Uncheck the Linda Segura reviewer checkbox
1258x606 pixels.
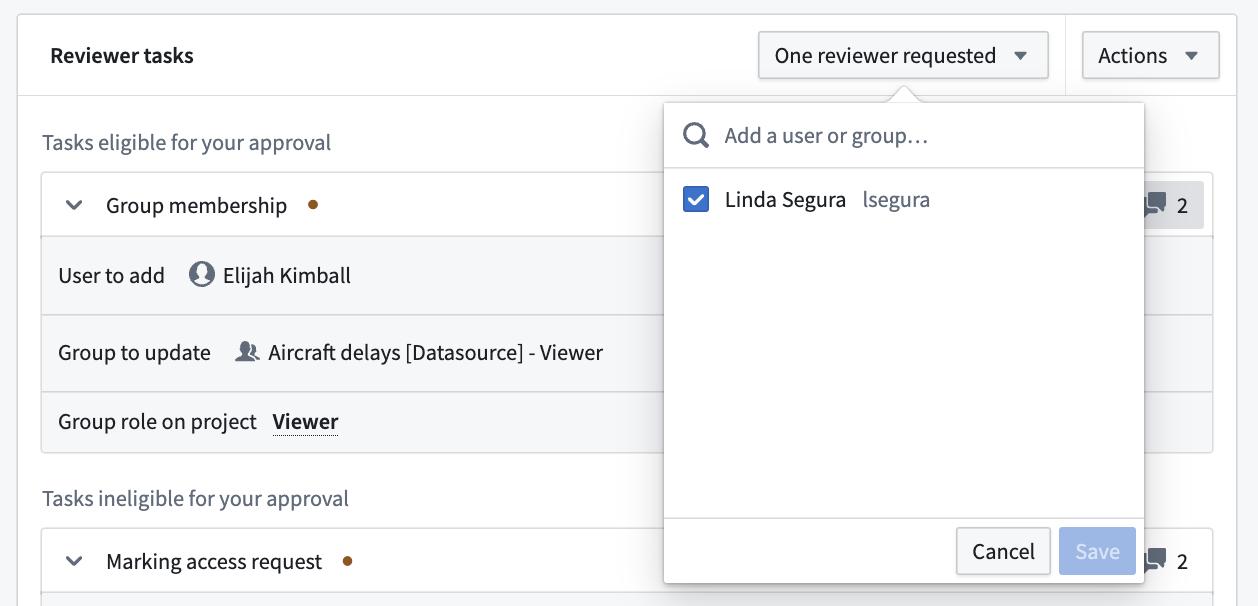(696, 200)
